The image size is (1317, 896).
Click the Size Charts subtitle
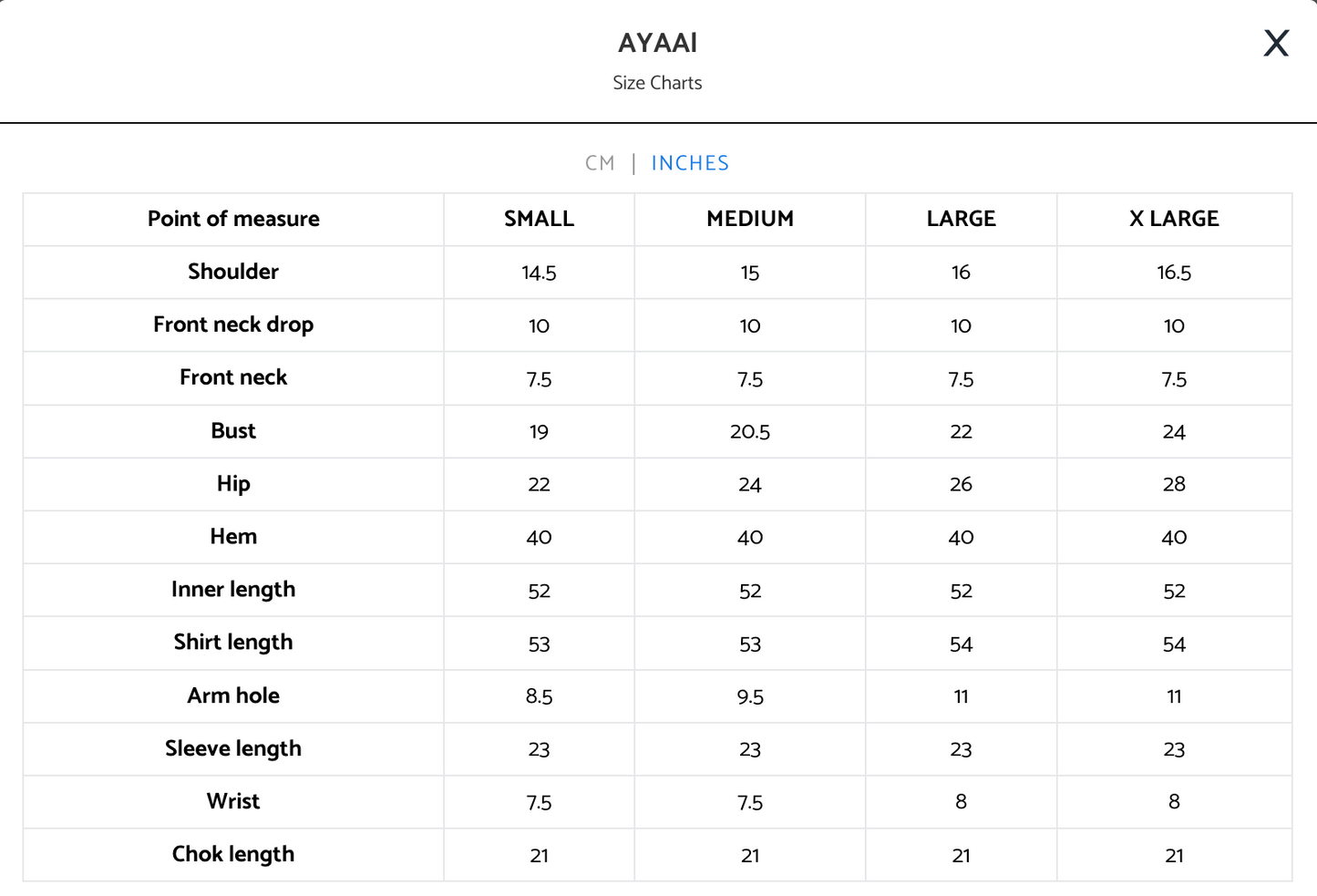pos(657,83)
